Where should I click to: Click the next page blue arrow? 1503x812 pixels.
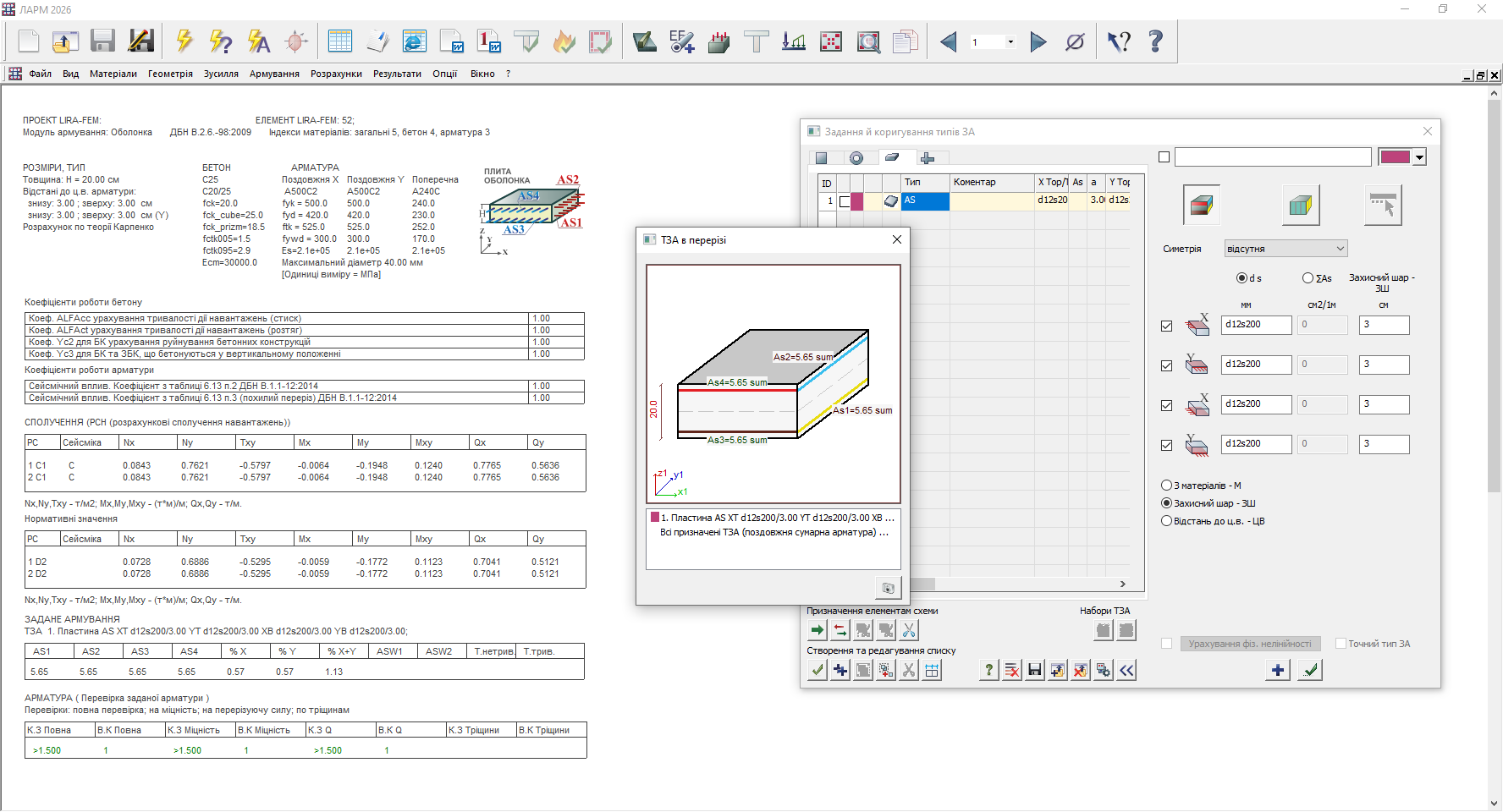pos(1038,41)
